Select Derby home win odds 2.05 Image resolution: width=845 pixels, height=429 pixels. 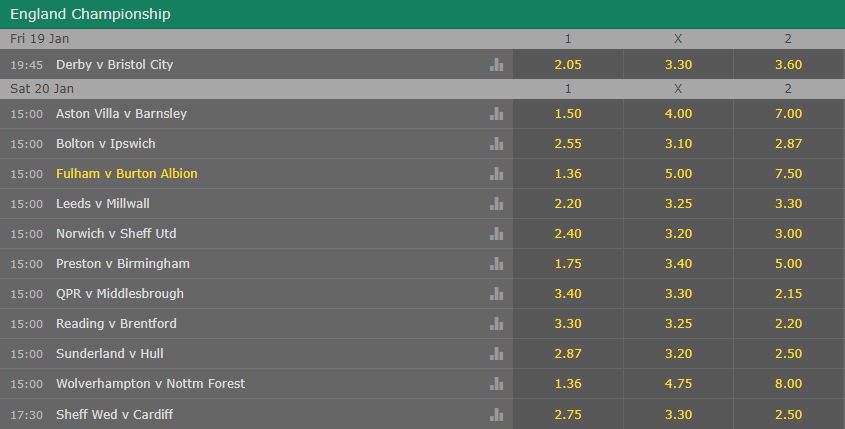pyautogui.click(x=568, y=64)
